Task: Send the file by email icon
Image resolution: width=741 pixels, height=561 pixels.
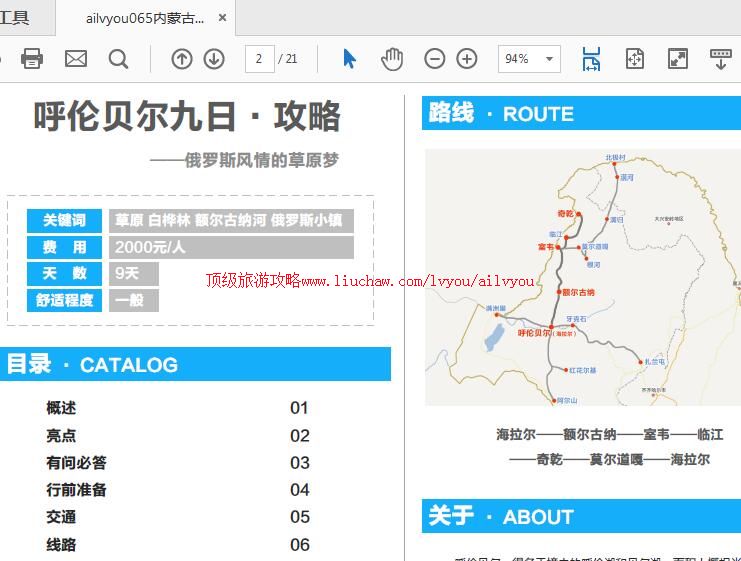Action: pos(76,59)
